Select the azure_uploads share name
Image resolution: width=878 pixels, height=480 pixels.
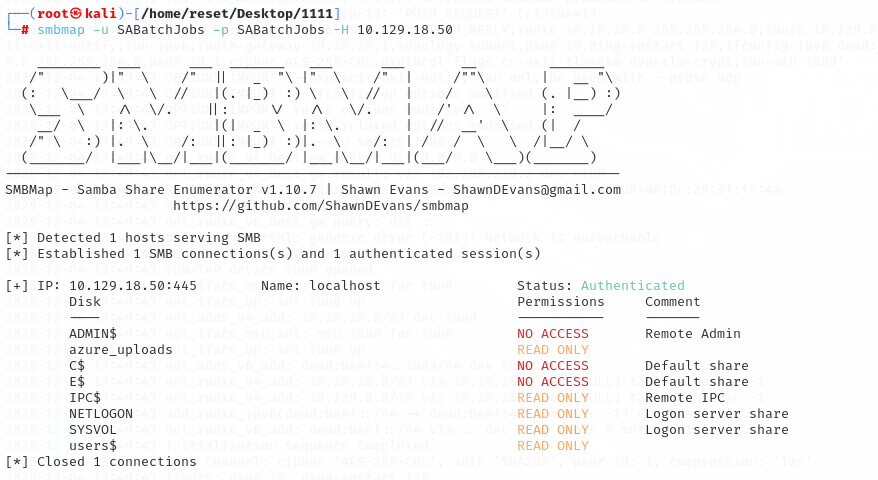coord(121,350)
